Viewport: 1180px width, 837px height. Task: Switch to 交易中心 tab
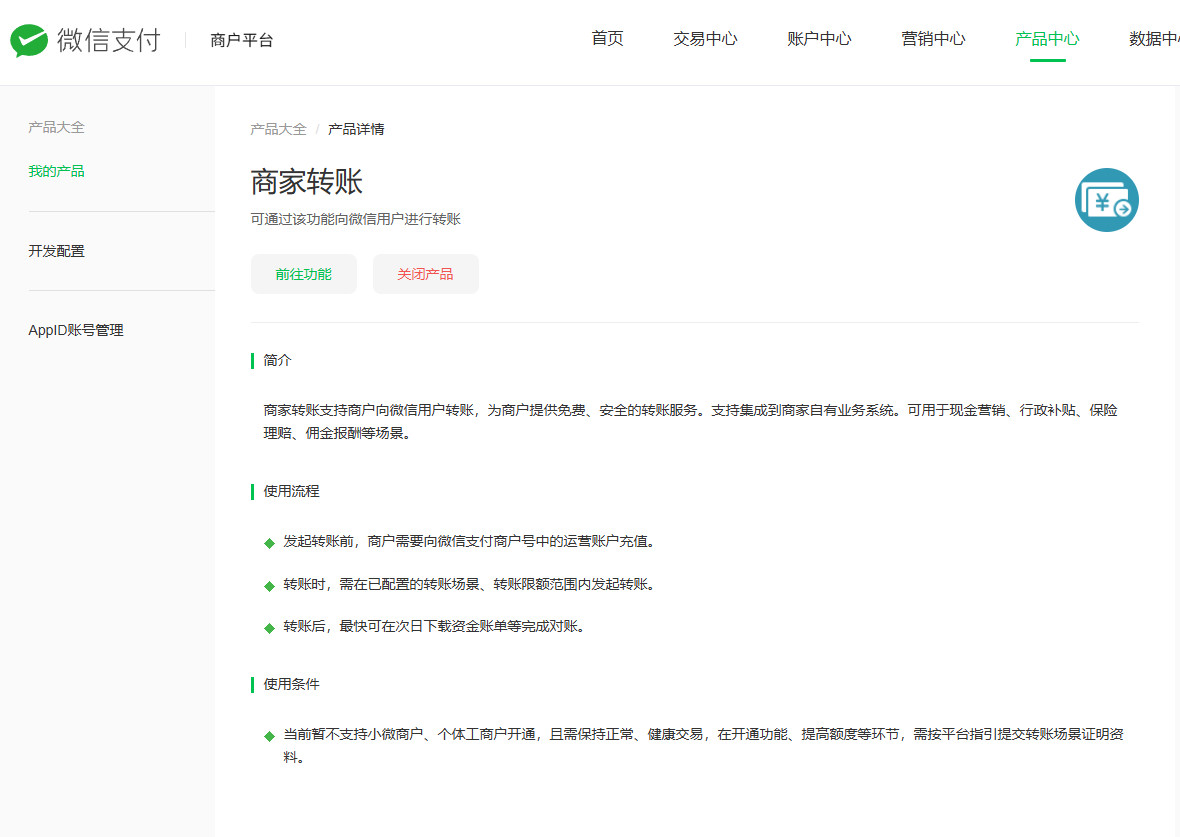pos(705,38)
